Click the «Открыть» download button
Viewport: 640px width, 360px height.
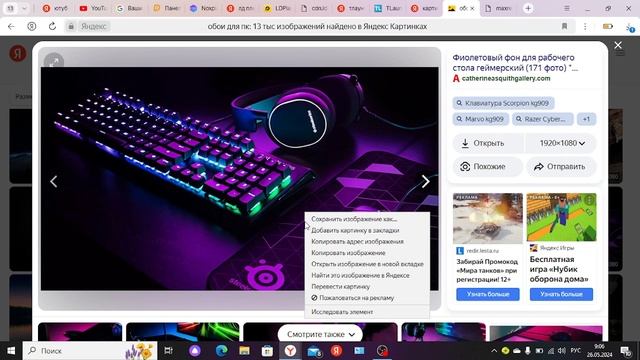click(489, 143)
